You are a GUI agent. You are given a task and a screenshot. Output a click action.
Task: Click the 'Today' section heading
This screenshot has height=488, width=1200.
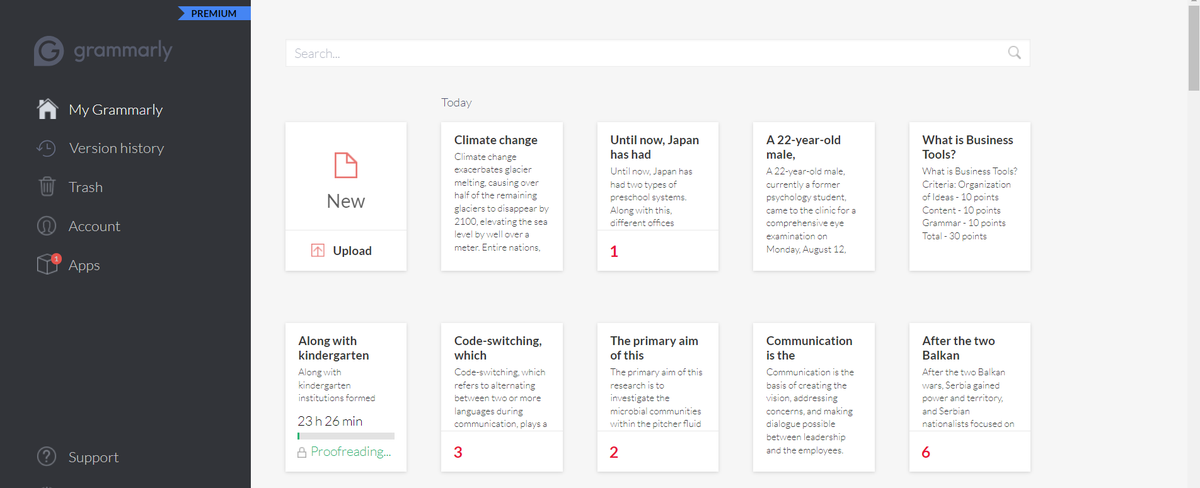point(456,102)
